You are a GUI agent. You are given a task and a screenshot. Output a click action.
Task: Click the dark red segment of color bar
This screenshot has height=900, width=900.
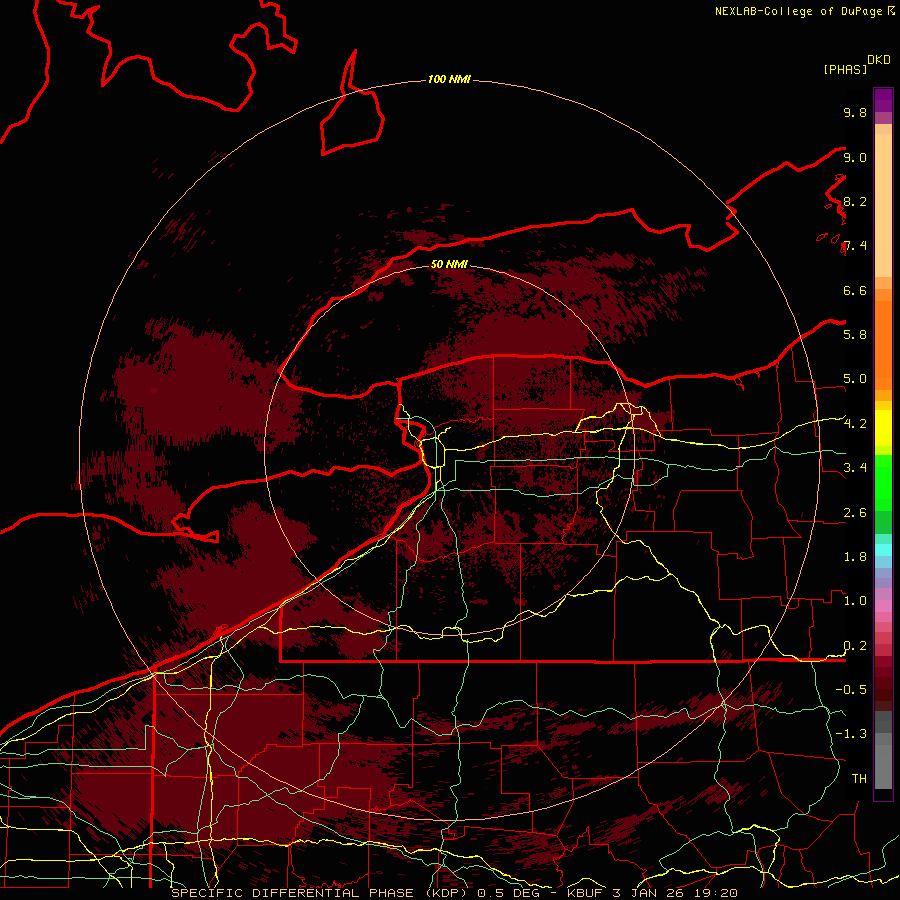[883, 684]
